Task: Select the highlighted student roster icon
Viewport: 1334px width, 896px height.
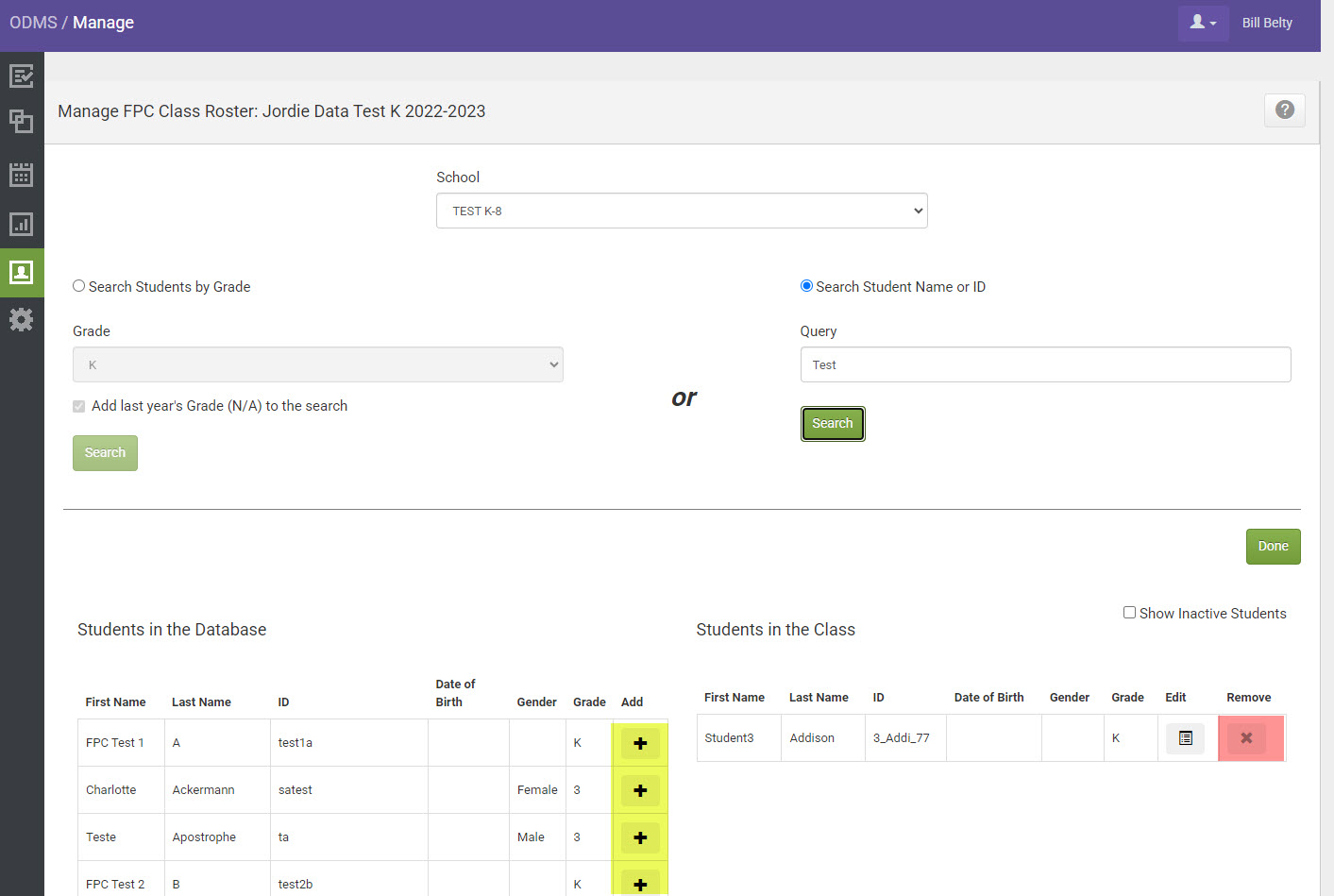Action: (x=22, y=273)
